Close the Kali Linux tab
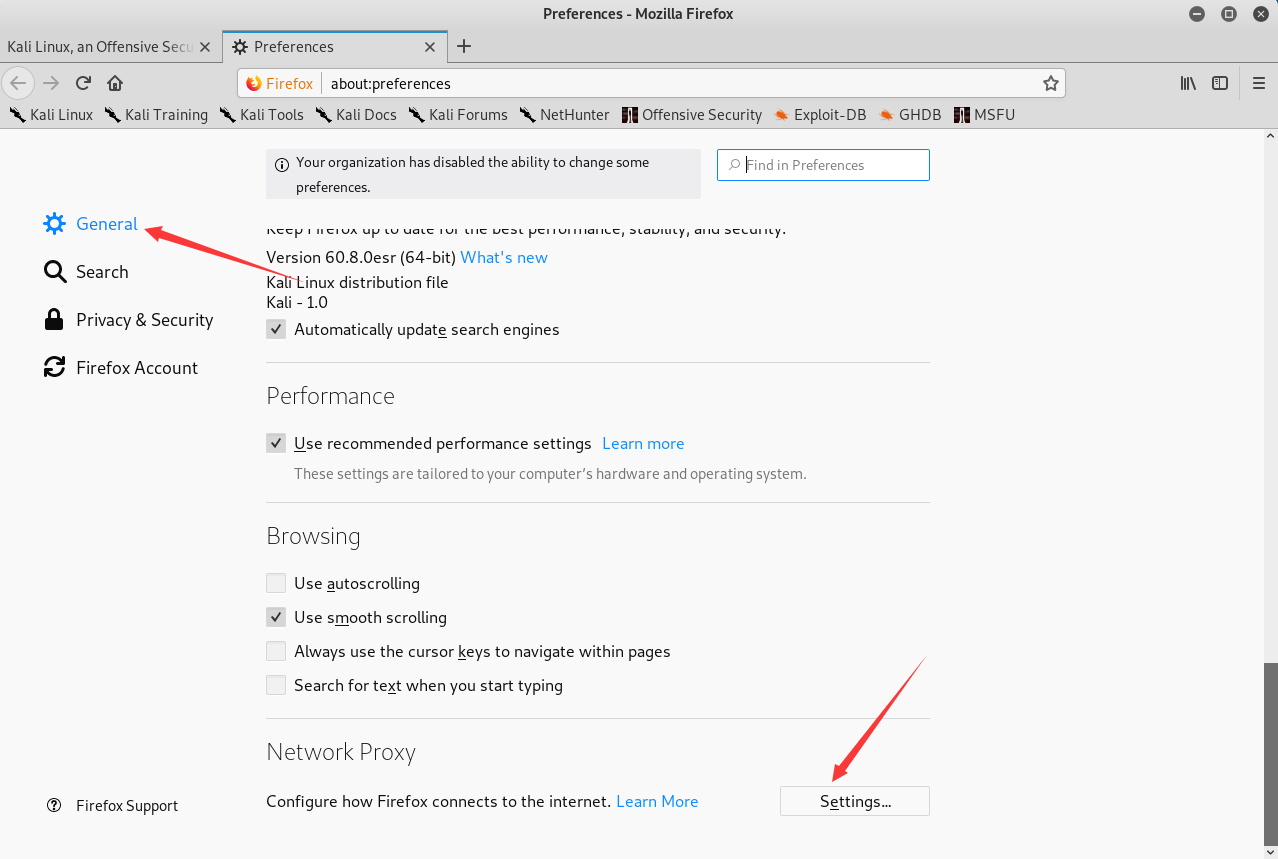The image size is (1278, 859). 205,47
